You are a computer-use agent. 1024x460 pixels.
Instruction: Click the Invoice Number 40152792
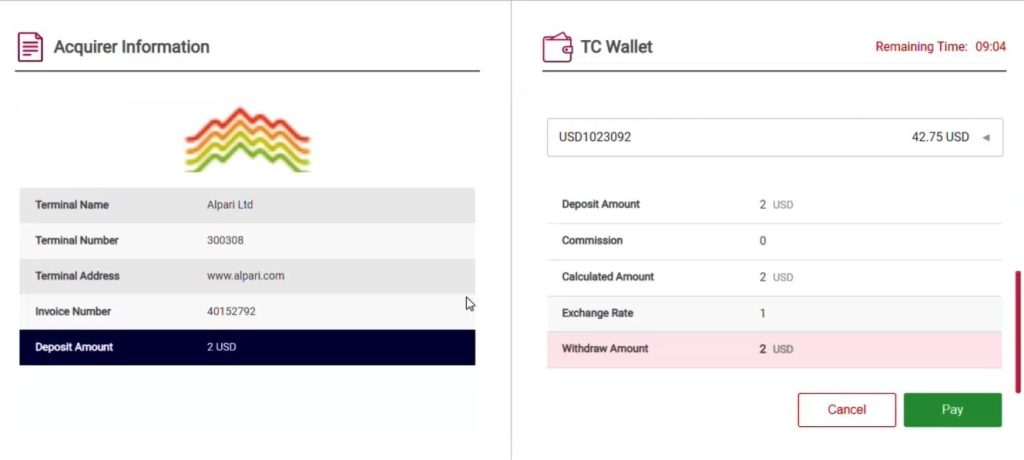[231, 312]
